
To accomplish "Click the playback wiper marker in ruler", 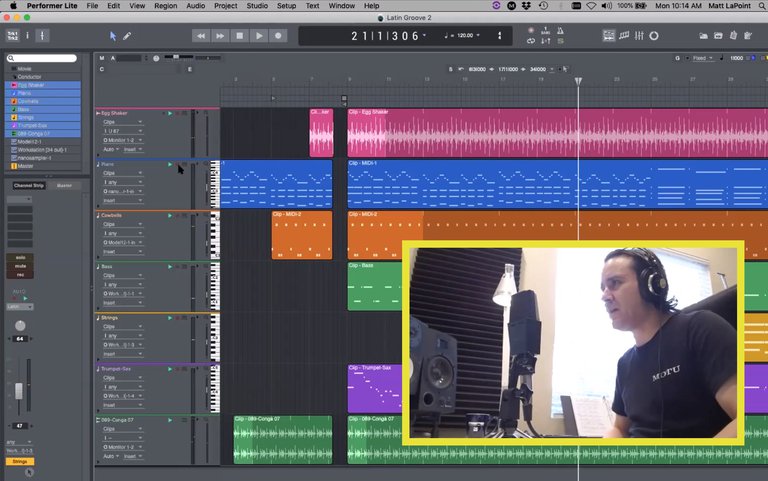I will (x=578, y=81).
